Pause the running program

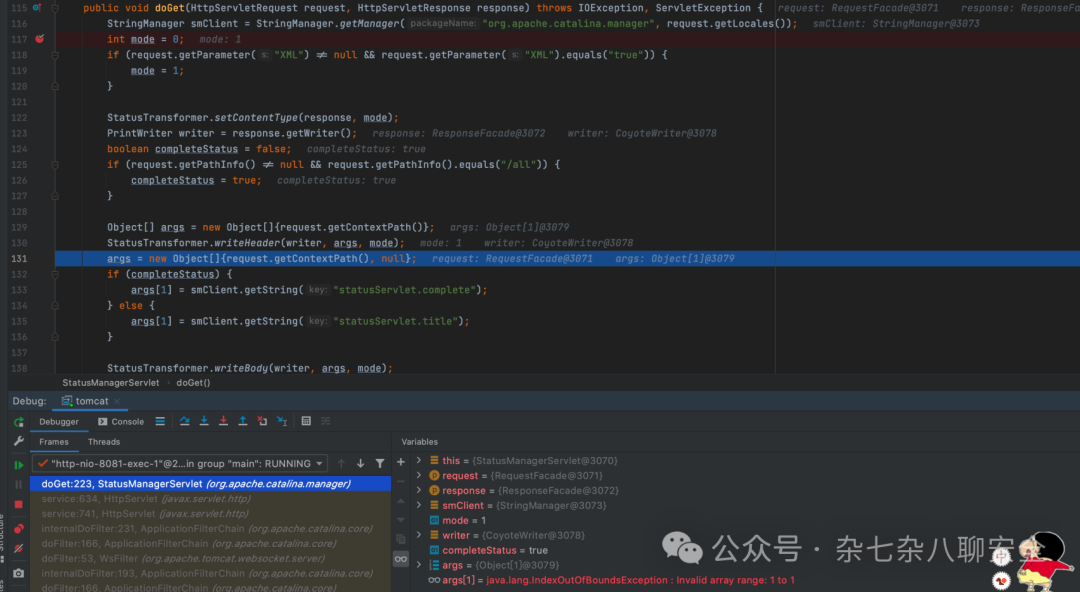click(x=19, y=484)
